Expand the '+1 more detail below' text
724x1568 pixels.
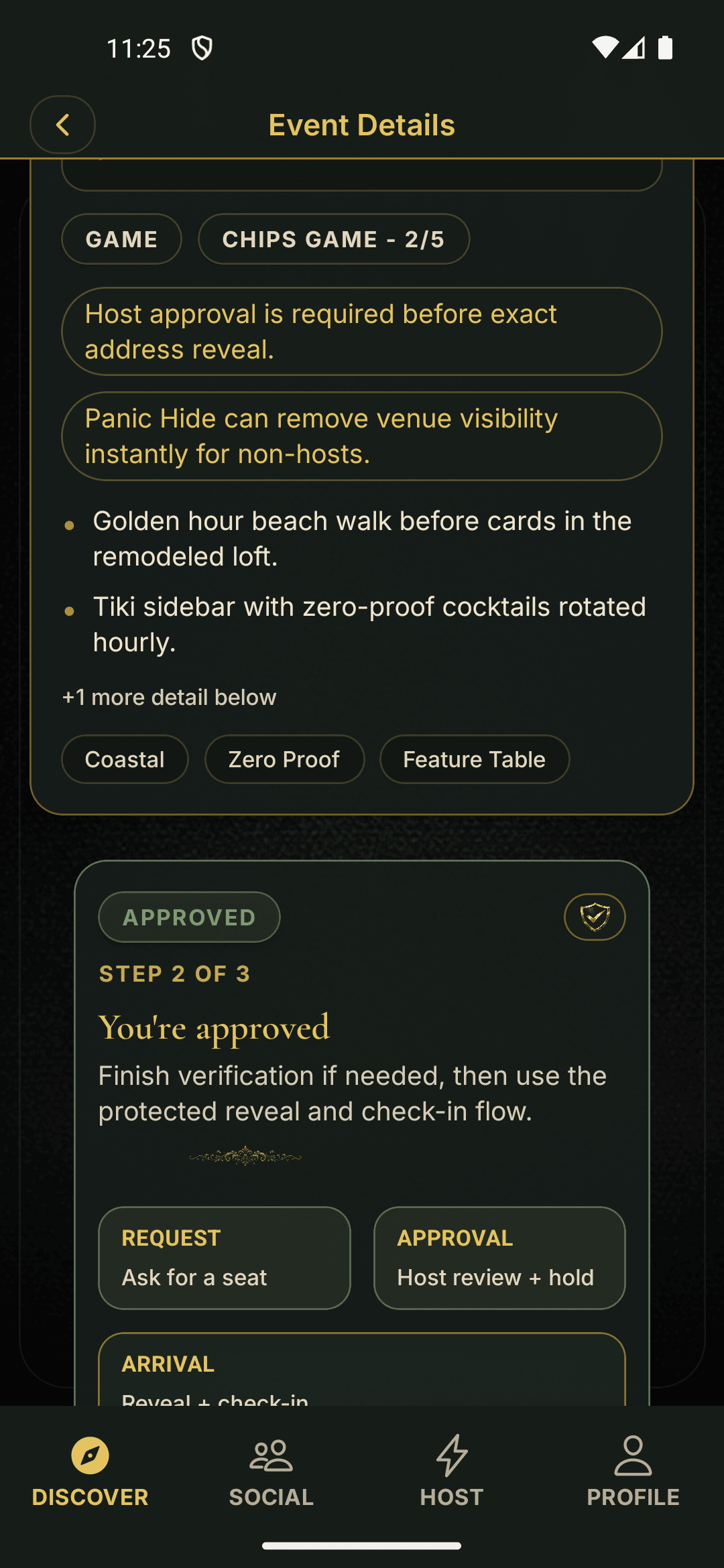coord(169,698)
